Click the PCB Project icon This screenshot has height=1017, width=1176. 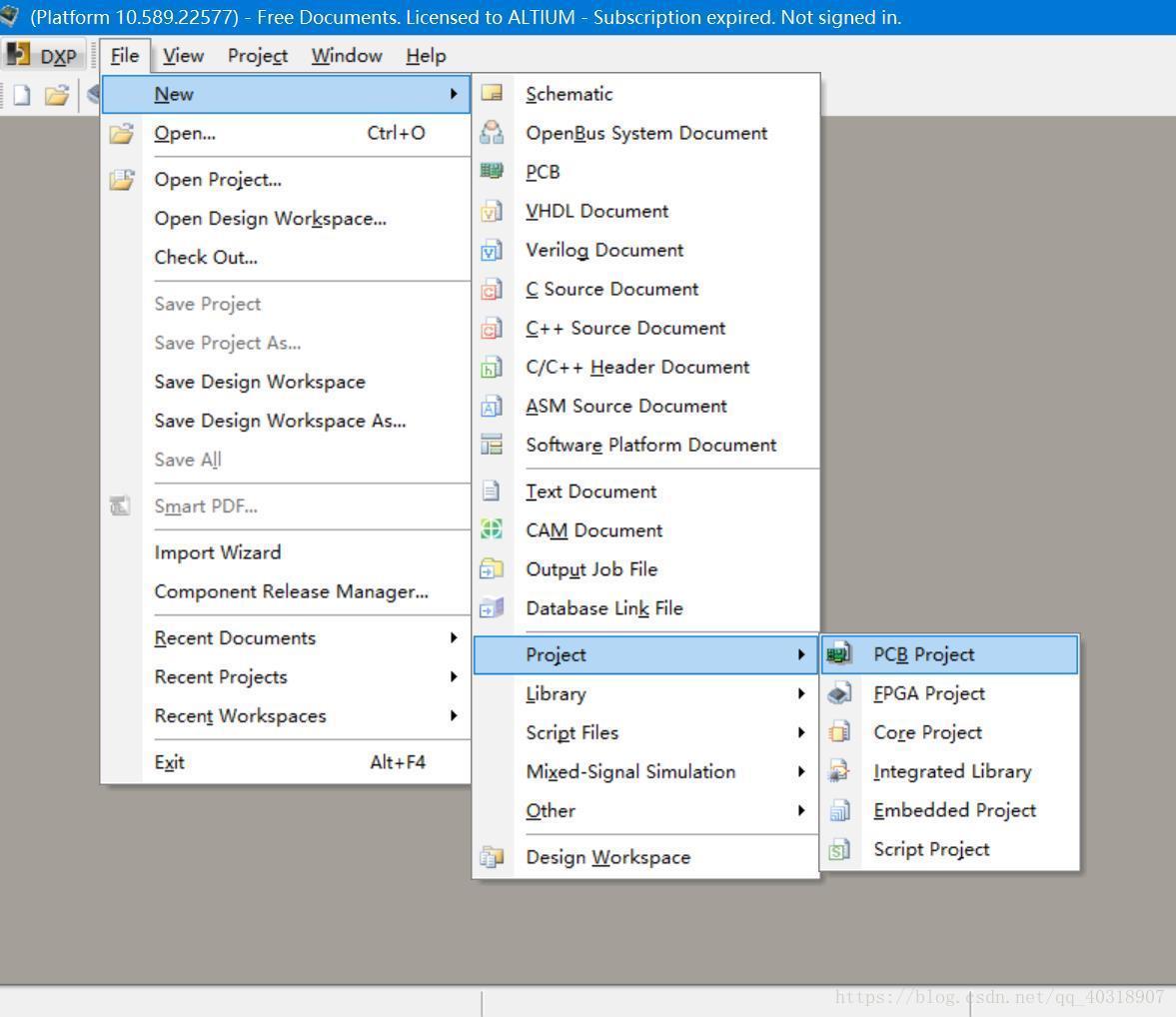click(x=839, y=654)
